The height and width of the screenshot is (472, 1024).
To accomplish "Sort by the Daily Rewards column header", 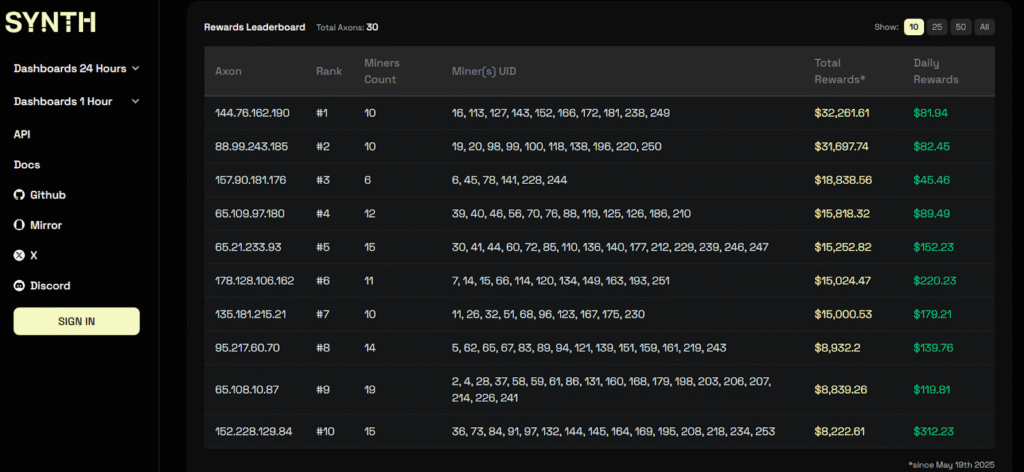I will pyautogui.click(x=936, y=71).
